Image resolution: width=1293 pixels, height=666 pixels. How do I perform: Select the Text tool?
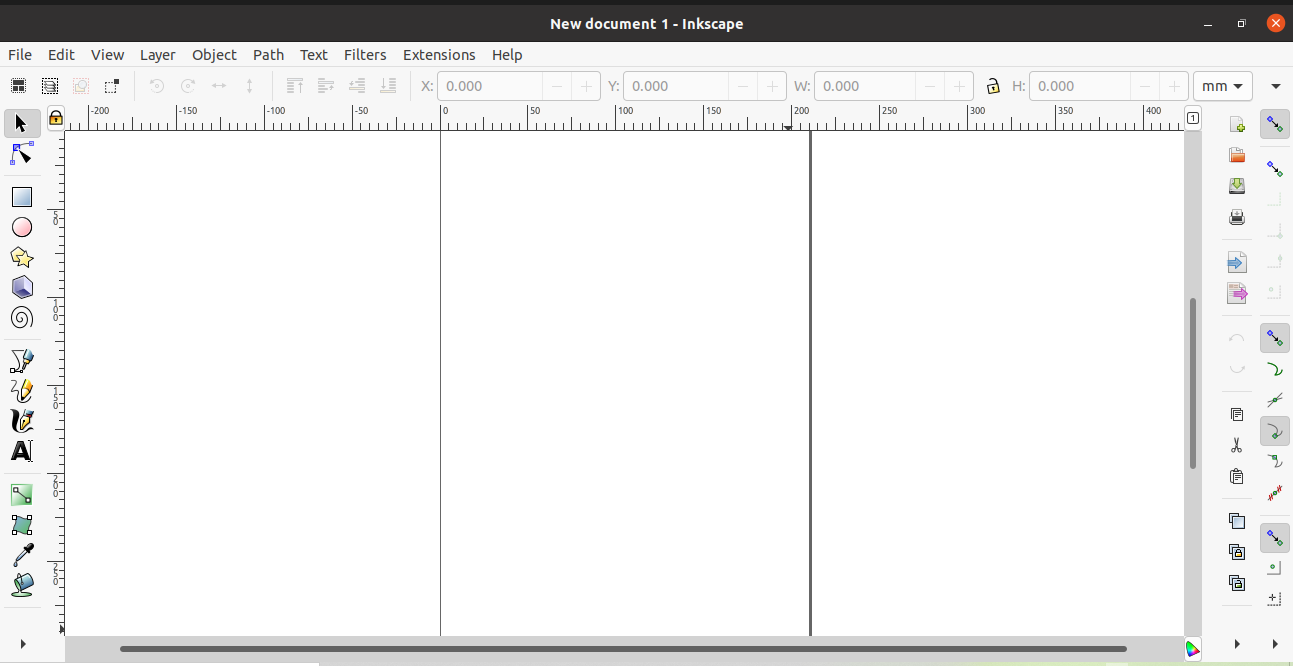coord(21,451)
